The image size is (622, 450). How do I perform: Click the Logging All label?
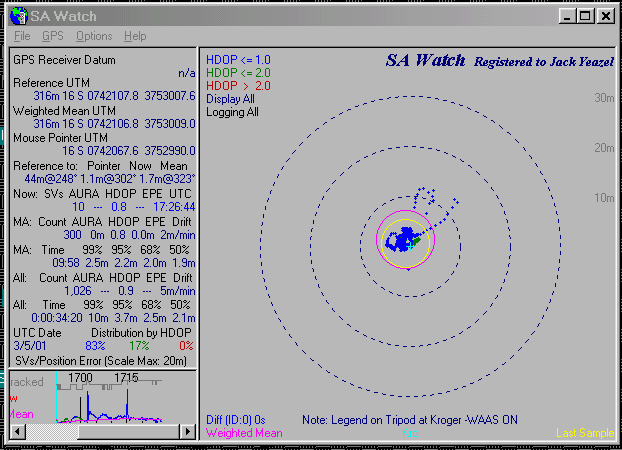point(232,112)
